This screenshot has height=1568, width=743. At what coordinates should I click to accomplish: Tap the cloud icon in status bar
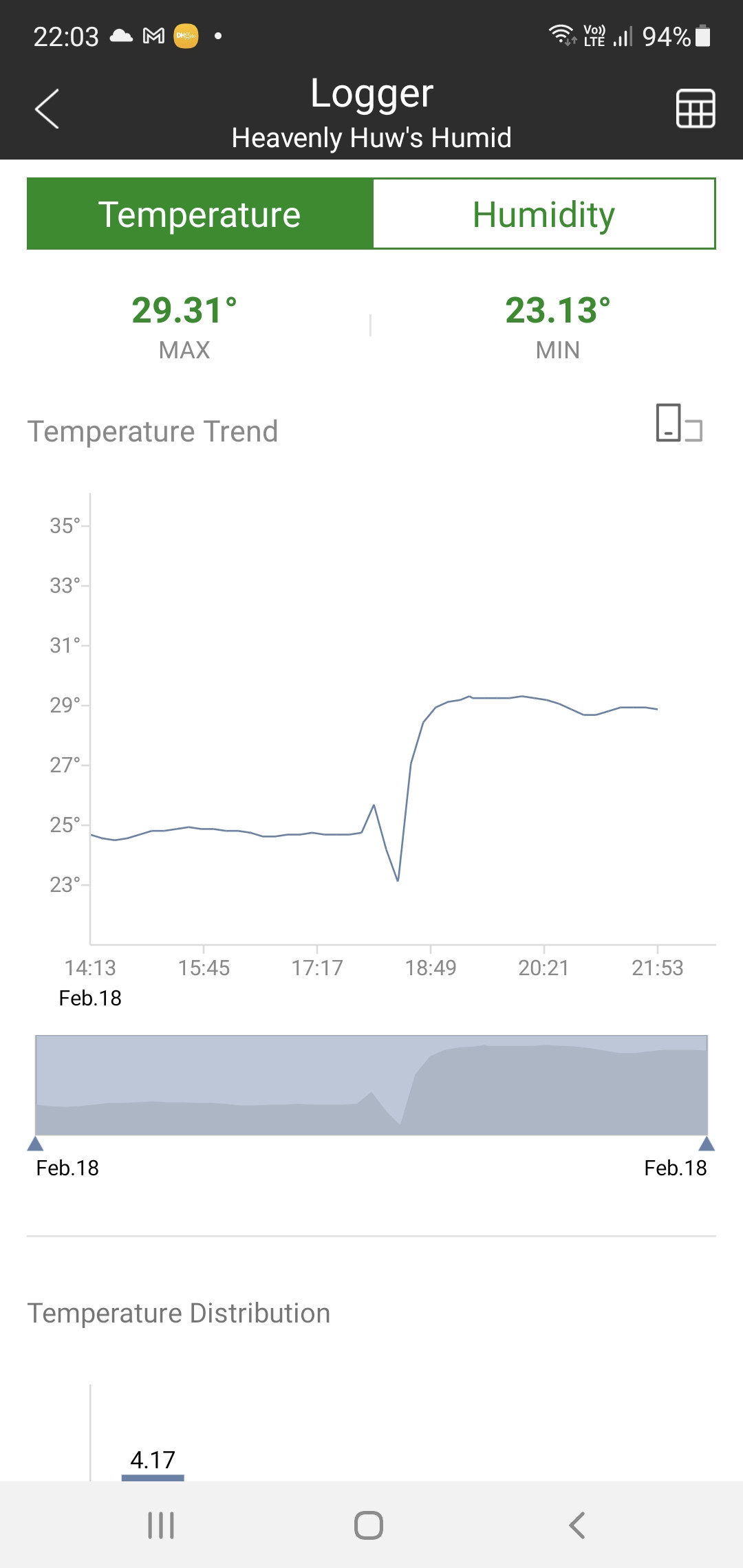[x=121, y=36]
